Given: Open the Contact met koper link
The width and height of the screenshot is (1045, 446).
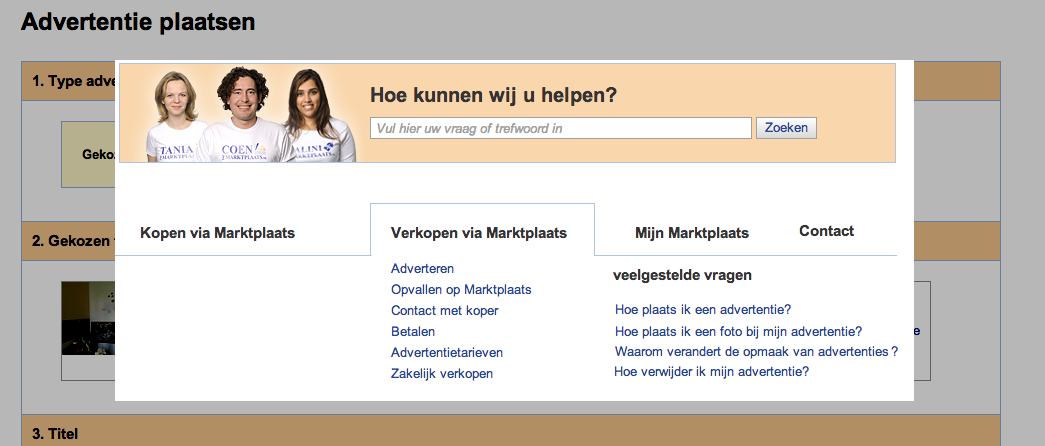Looking at the screenshot, I should pyautogui.click(x=444, y=311).
